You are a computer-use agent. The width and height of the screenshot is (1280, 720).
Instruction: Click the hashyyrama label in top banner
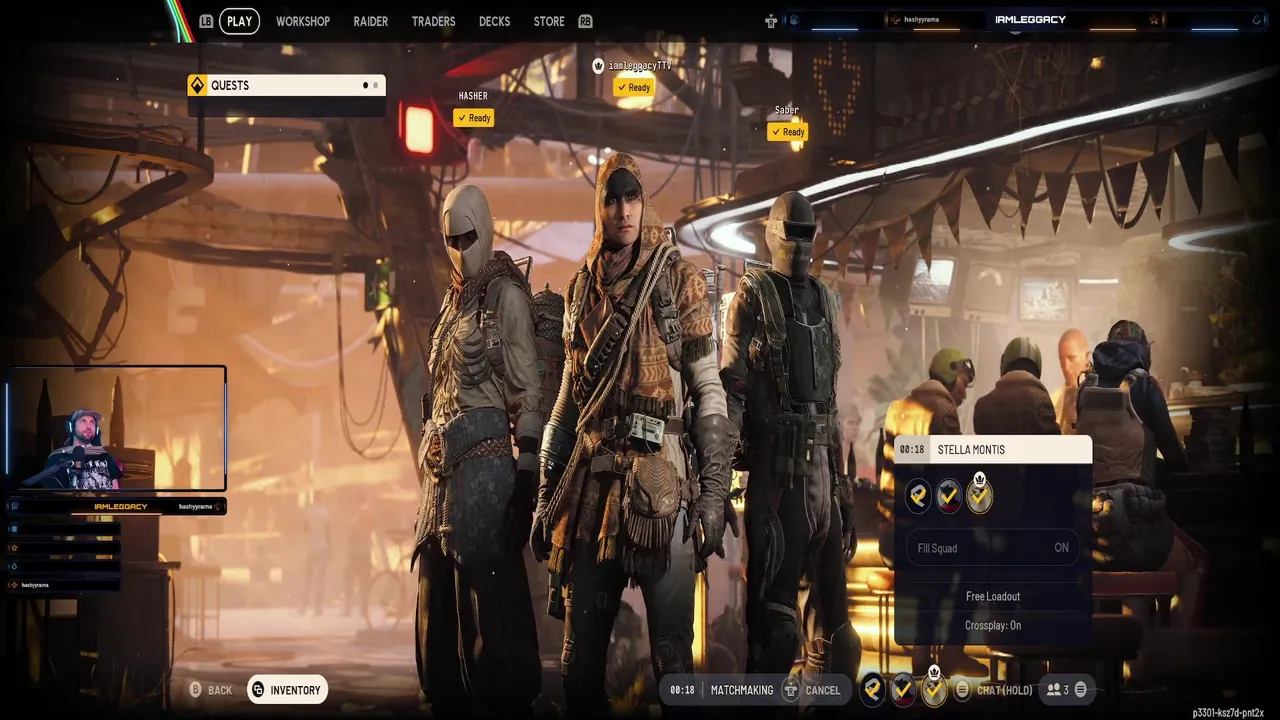[922, 20]
